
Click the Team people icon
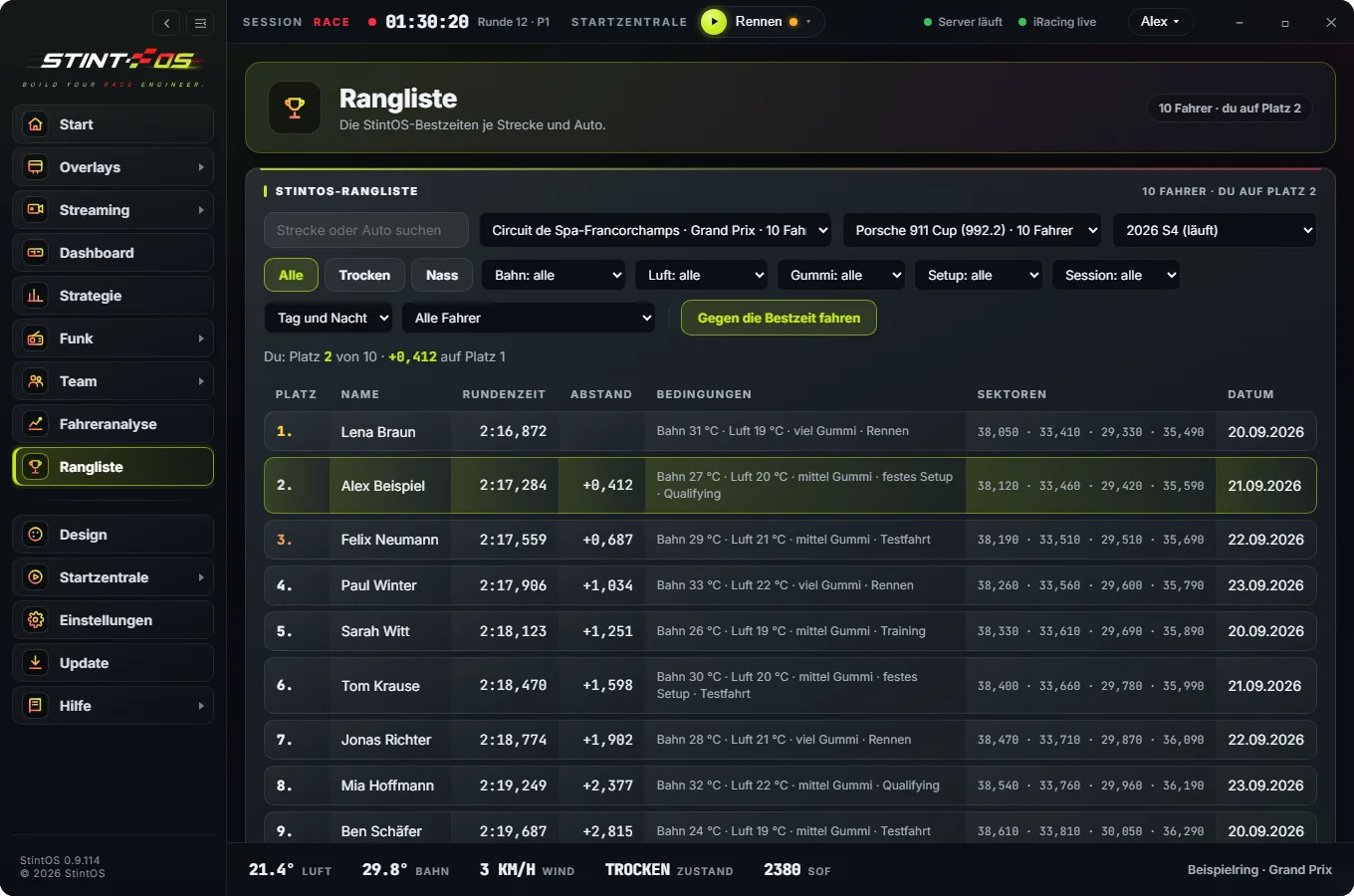pyautogui.click(x=36, y=381)
